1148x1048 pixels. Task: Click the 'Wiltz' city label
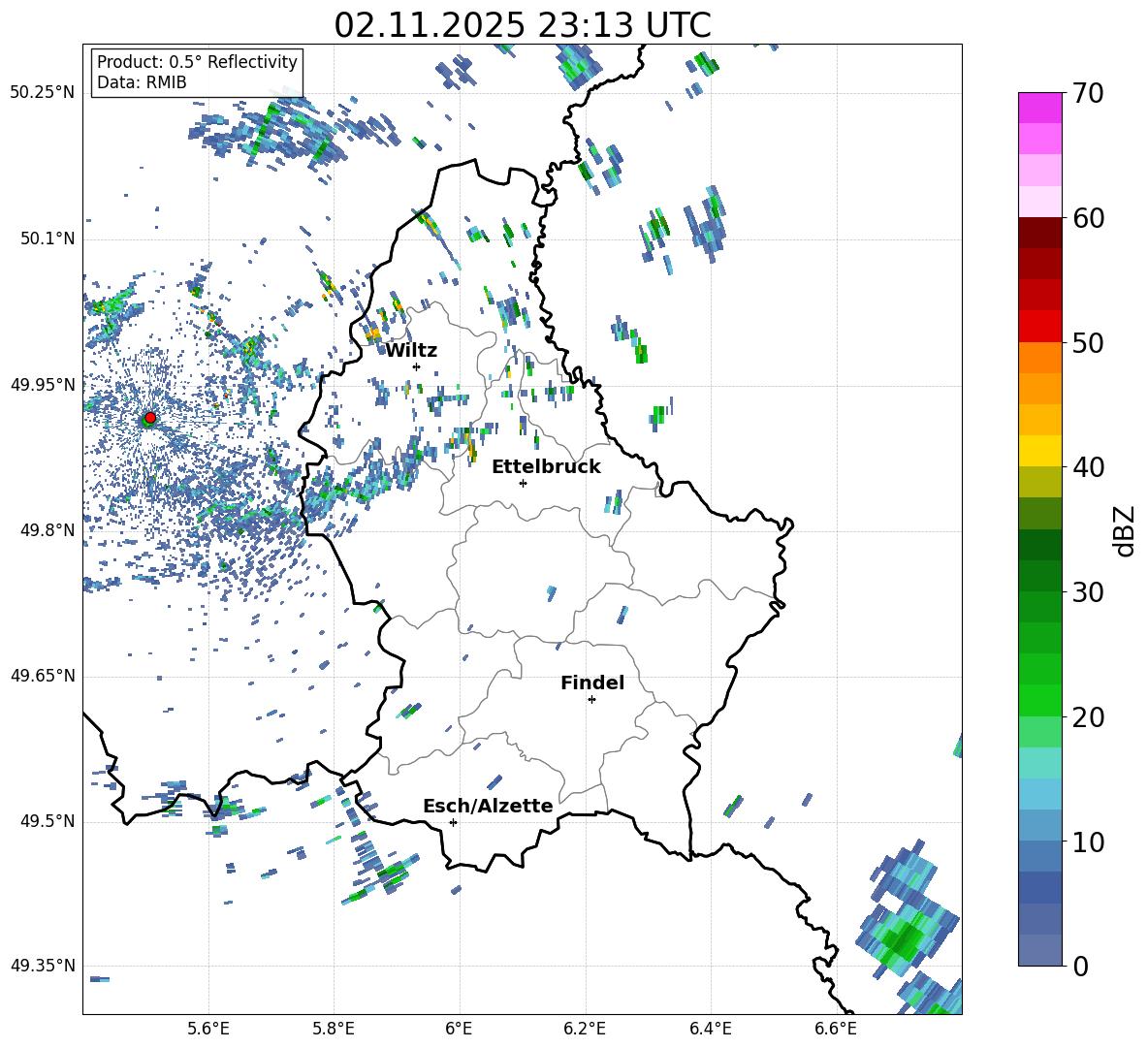pyautogui.click(x=411, y=351)
